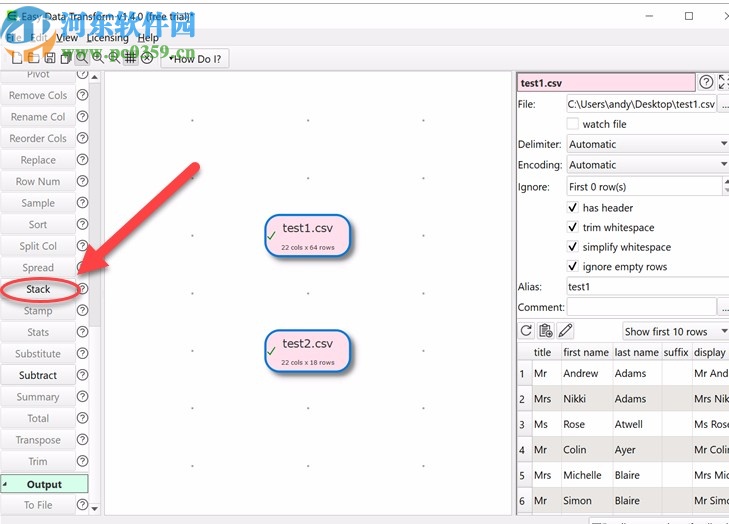Click the Open folder toolbar icon
729x524 pixels.
(x=33, y=58)
